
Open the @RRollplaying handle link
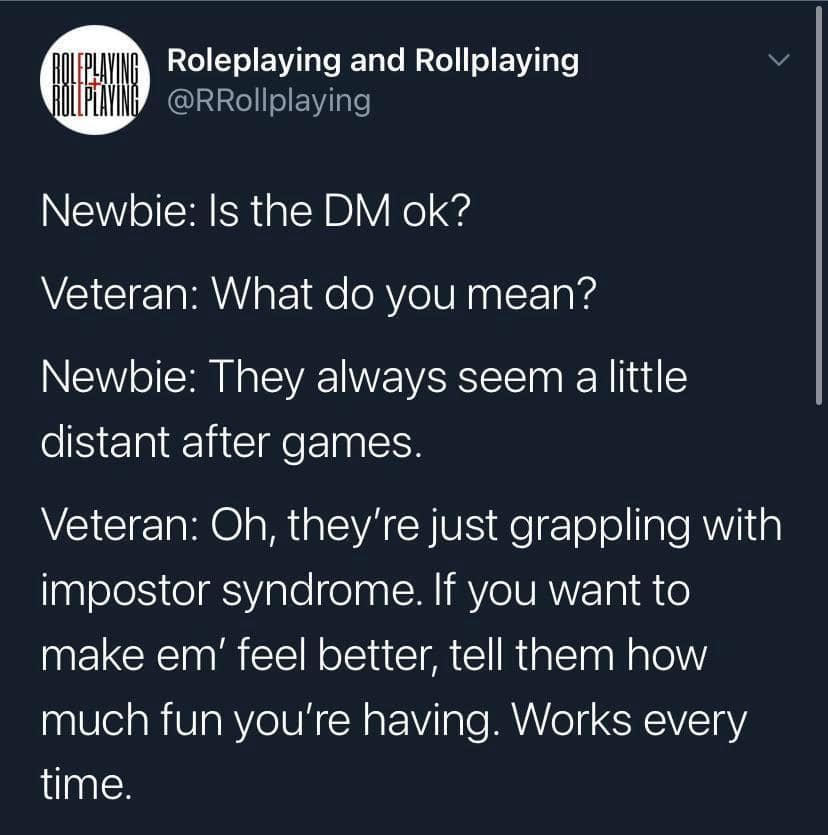pyautogui.click(x=268, y=100)
